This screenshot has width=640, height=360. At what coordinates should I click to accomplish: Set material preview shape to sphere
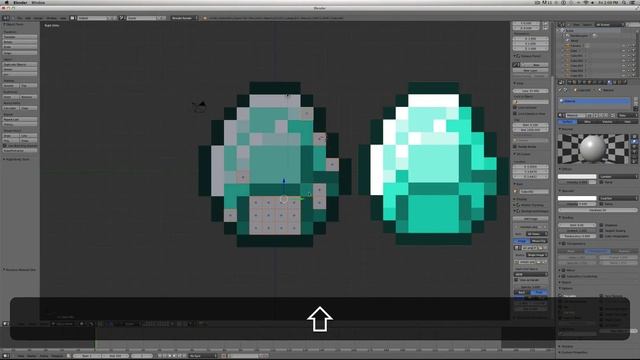634,142
